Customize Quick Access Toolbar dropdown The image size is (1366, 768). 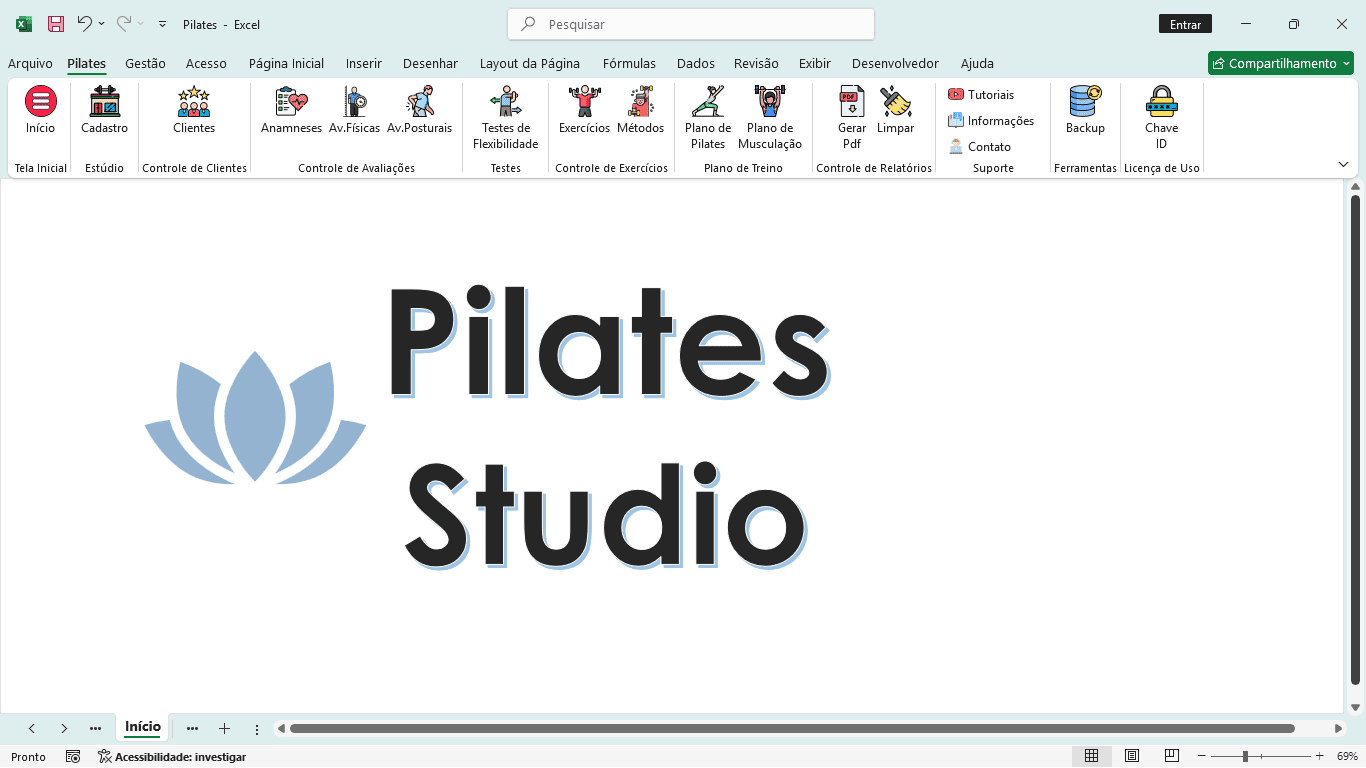162,24
